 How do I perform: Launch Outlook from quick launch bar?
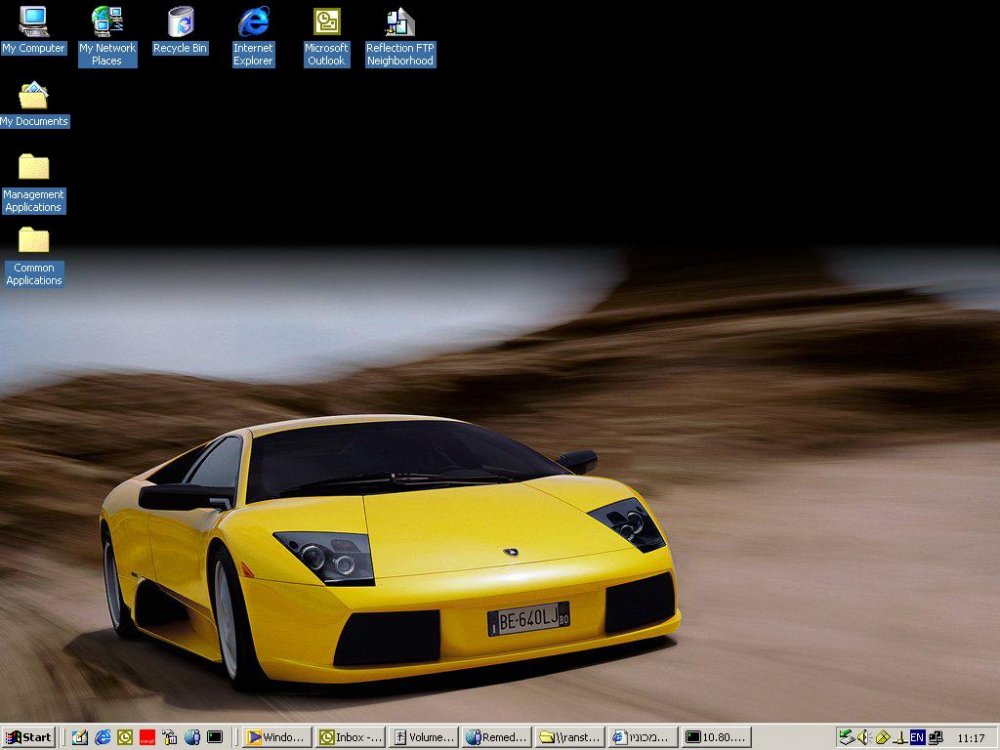pyautogui.click(x=125, y=737)
